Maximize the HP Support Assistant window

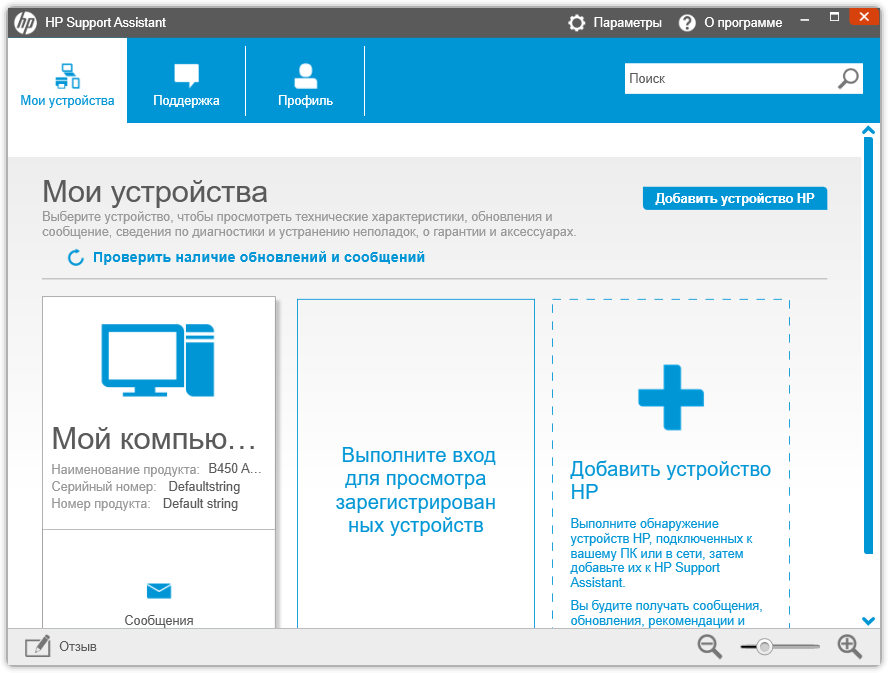(834, 17)
